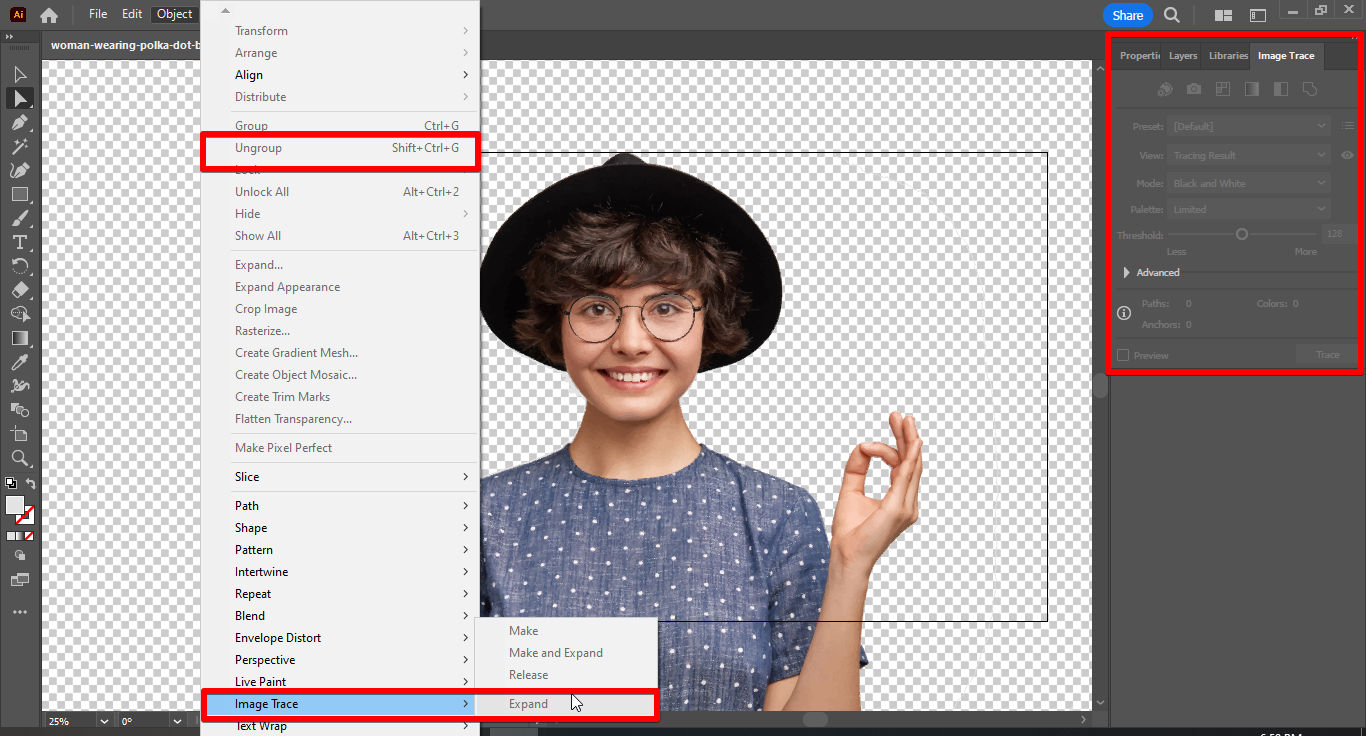Click the Threshold slider handle
The image size is (1368, 736).
(x=1242, y=233)
